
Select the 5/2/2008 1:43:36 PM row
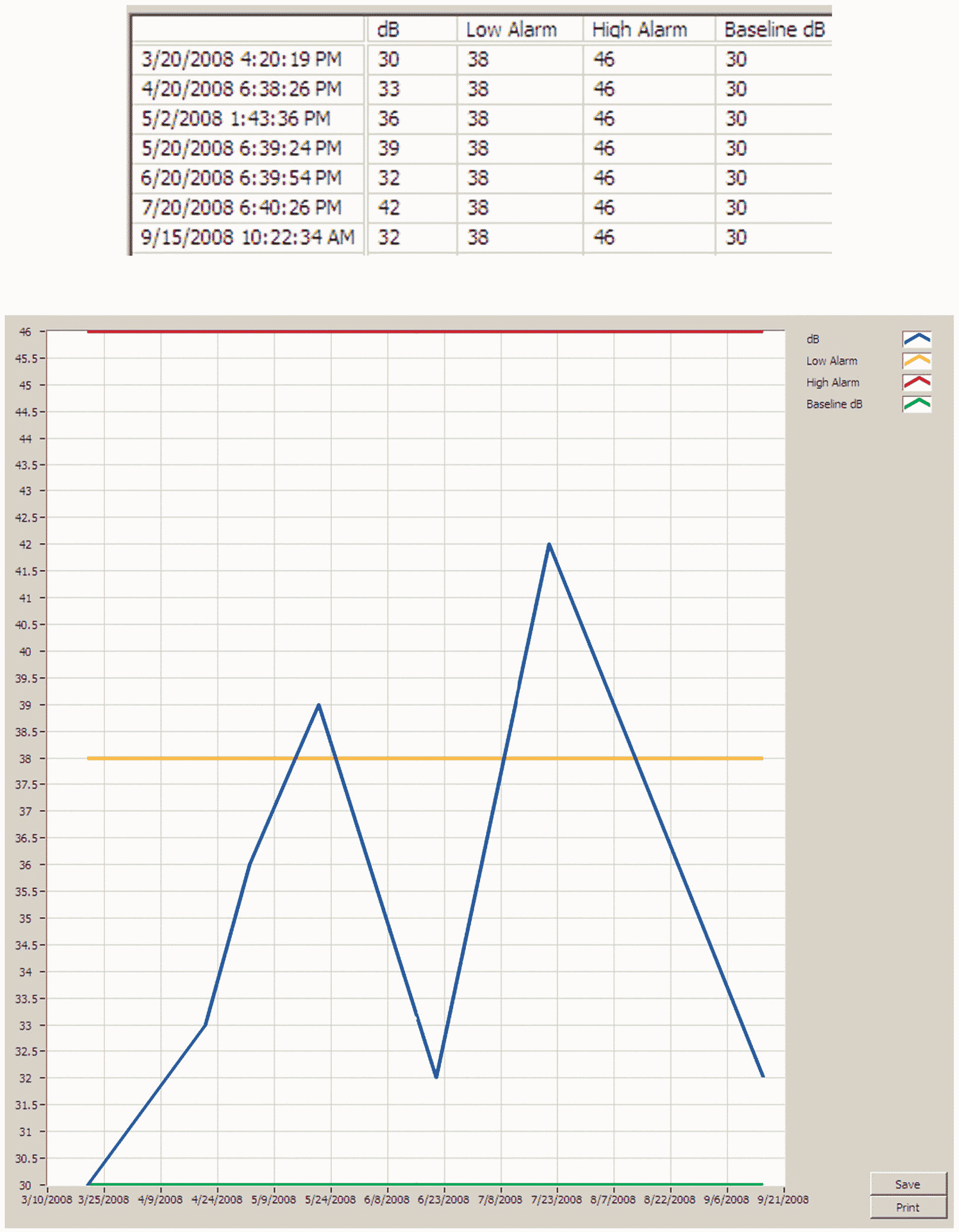[x=235, y=118]
